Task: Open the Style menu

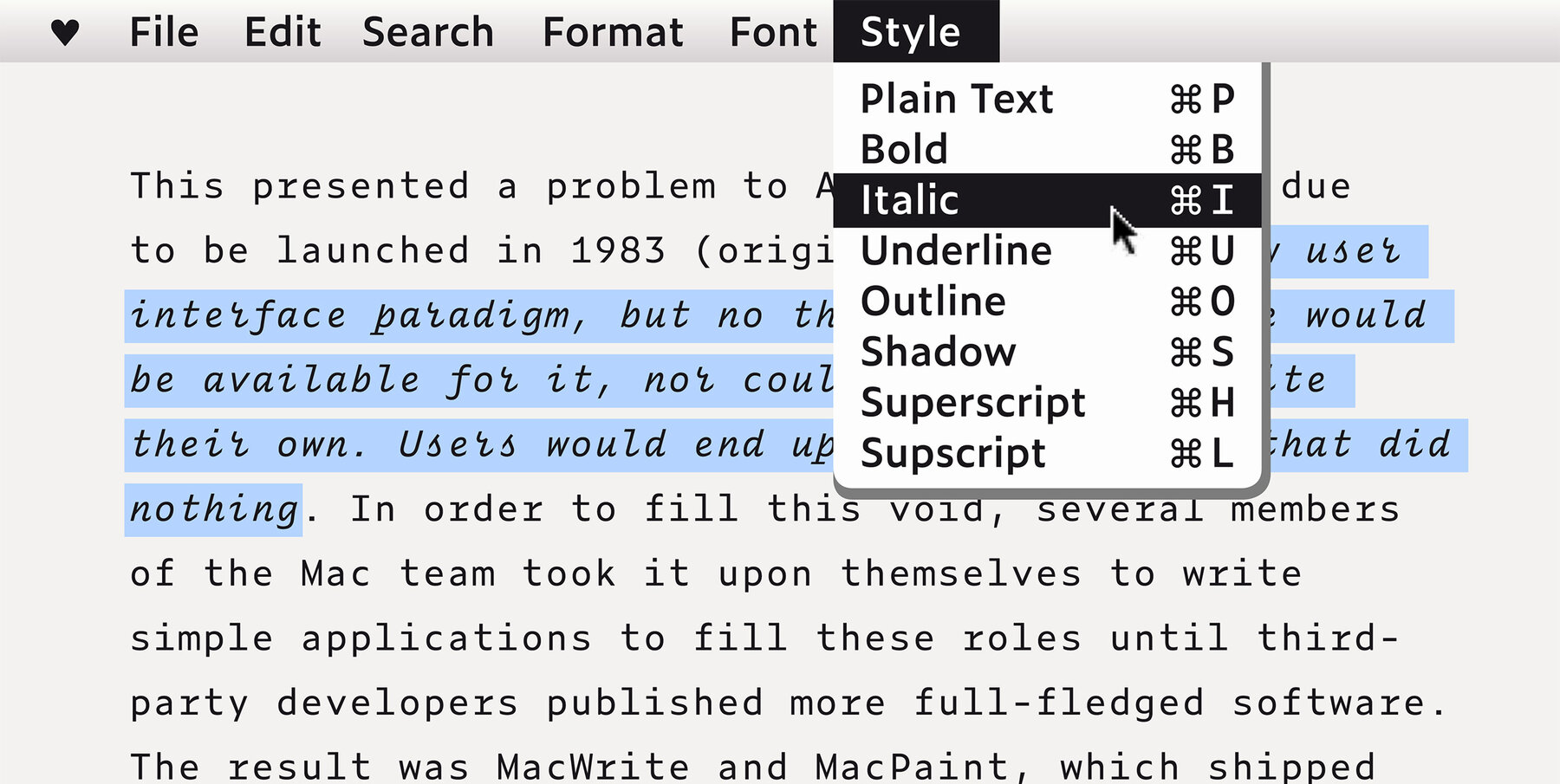Action: 910,31
